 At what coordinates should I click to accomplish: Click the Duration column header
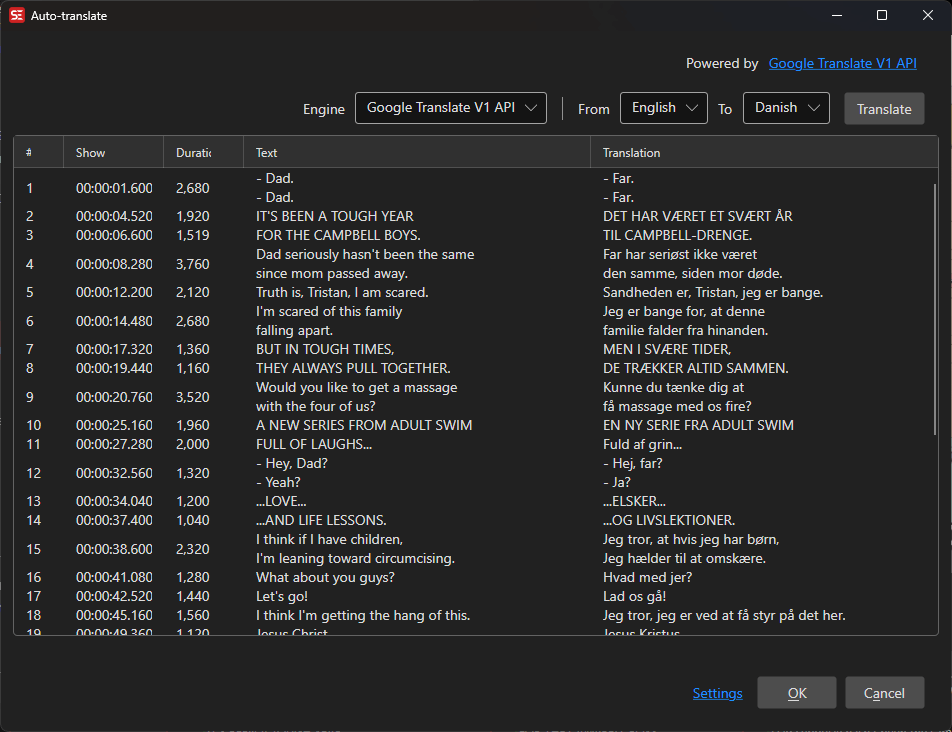pos(203,153)
